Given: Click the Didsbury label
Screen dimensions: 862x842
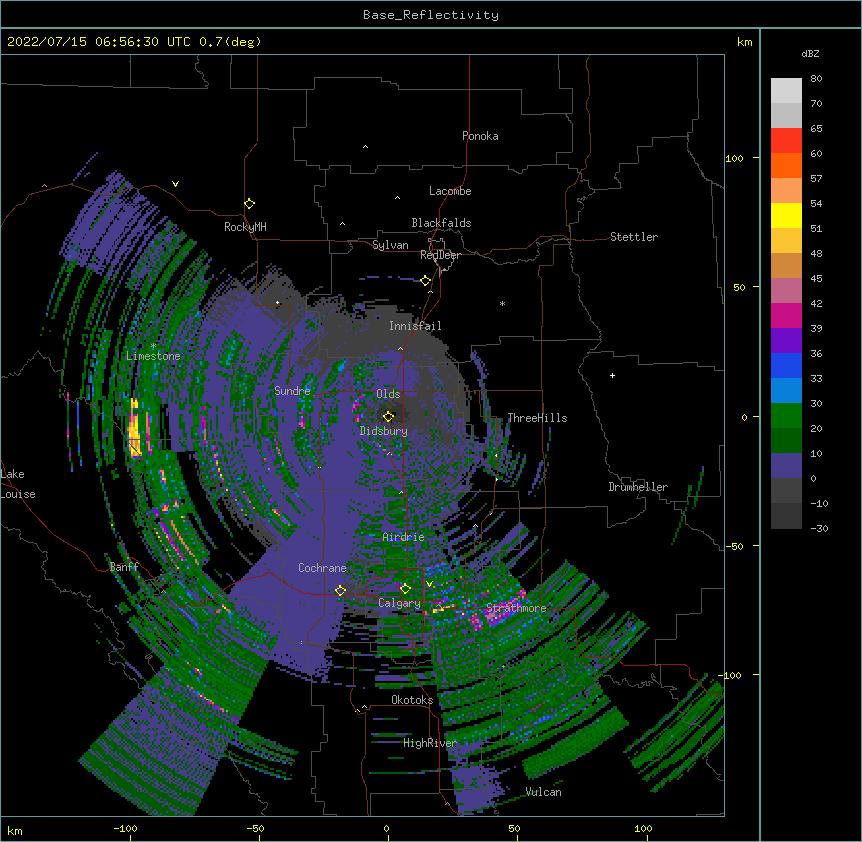Looking at the screenshot, I should coord(384,431).
